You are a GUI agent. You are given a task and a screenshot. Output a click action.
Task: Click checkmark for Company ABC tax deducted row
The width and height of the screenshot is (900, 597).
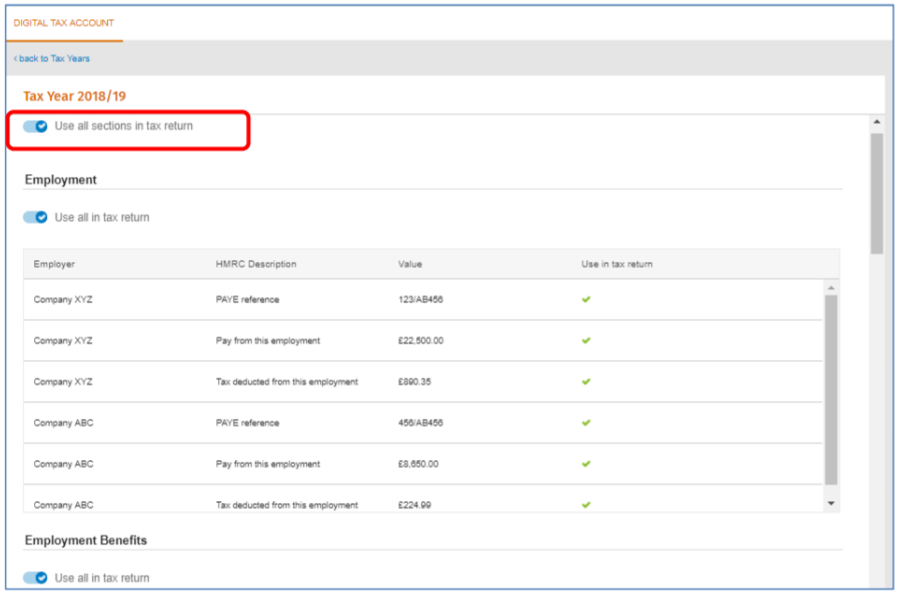[x=586, y=505]
